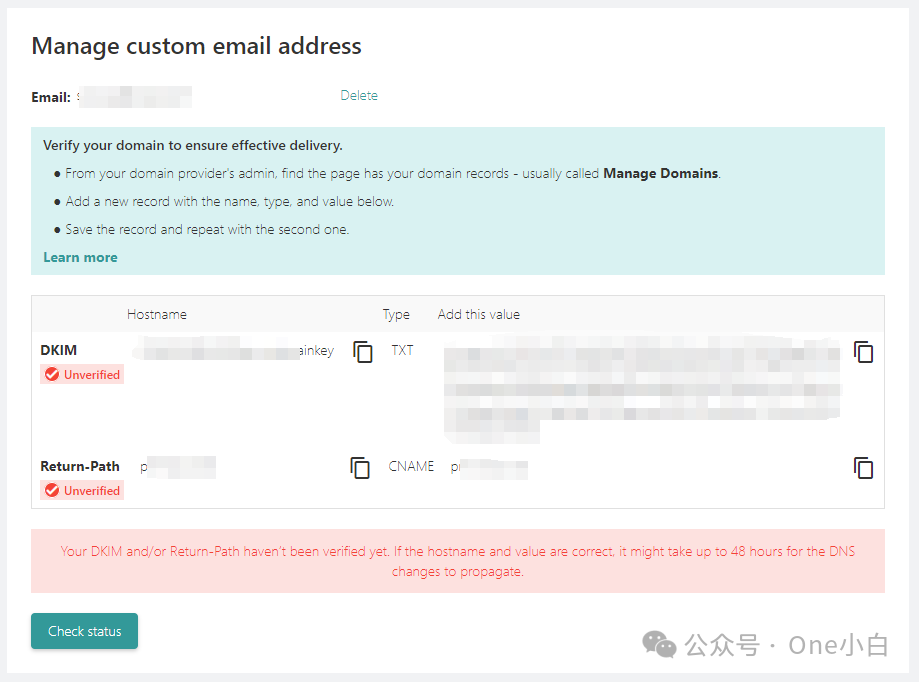Click the blurred email address field
The width and height of the screenshot is (919, 682).
134,97
